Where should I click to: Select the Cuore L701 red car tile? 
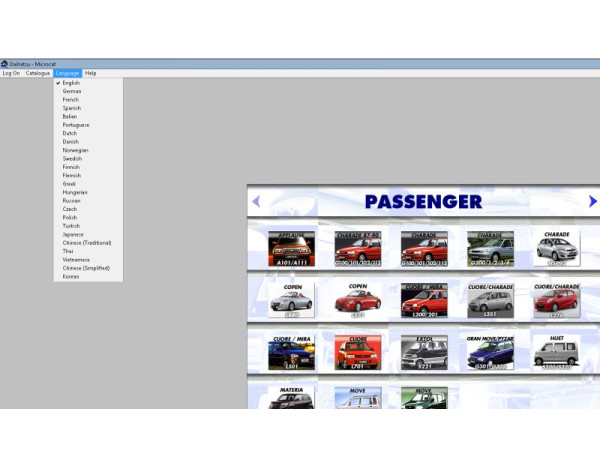[357, 353]
